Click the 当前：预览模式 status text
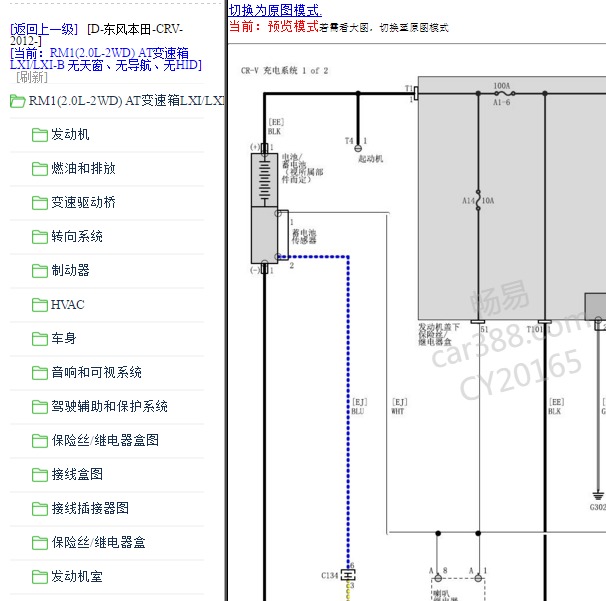 (x=274, y=27)
